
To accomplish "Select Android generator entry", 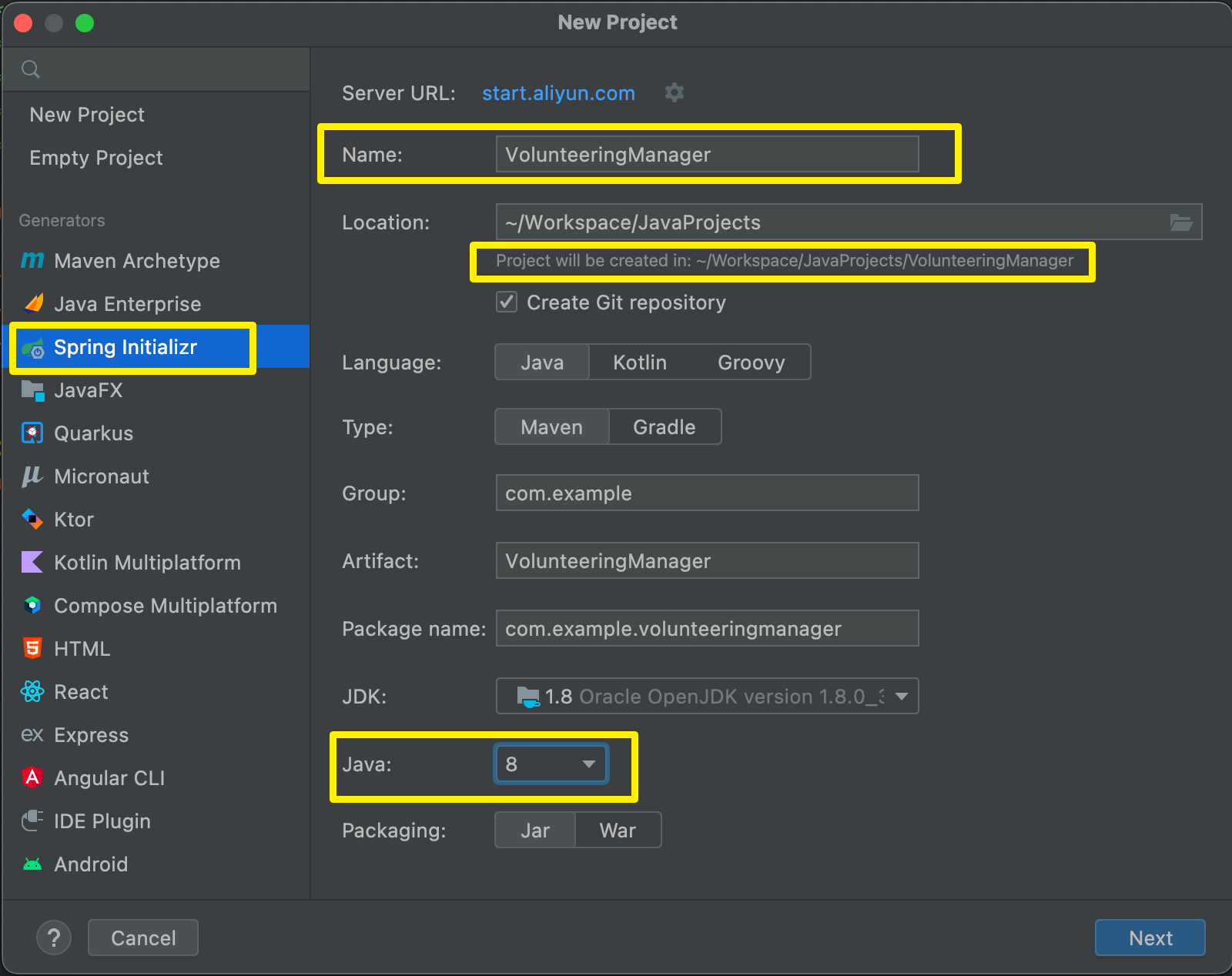I will pos(156,864).
